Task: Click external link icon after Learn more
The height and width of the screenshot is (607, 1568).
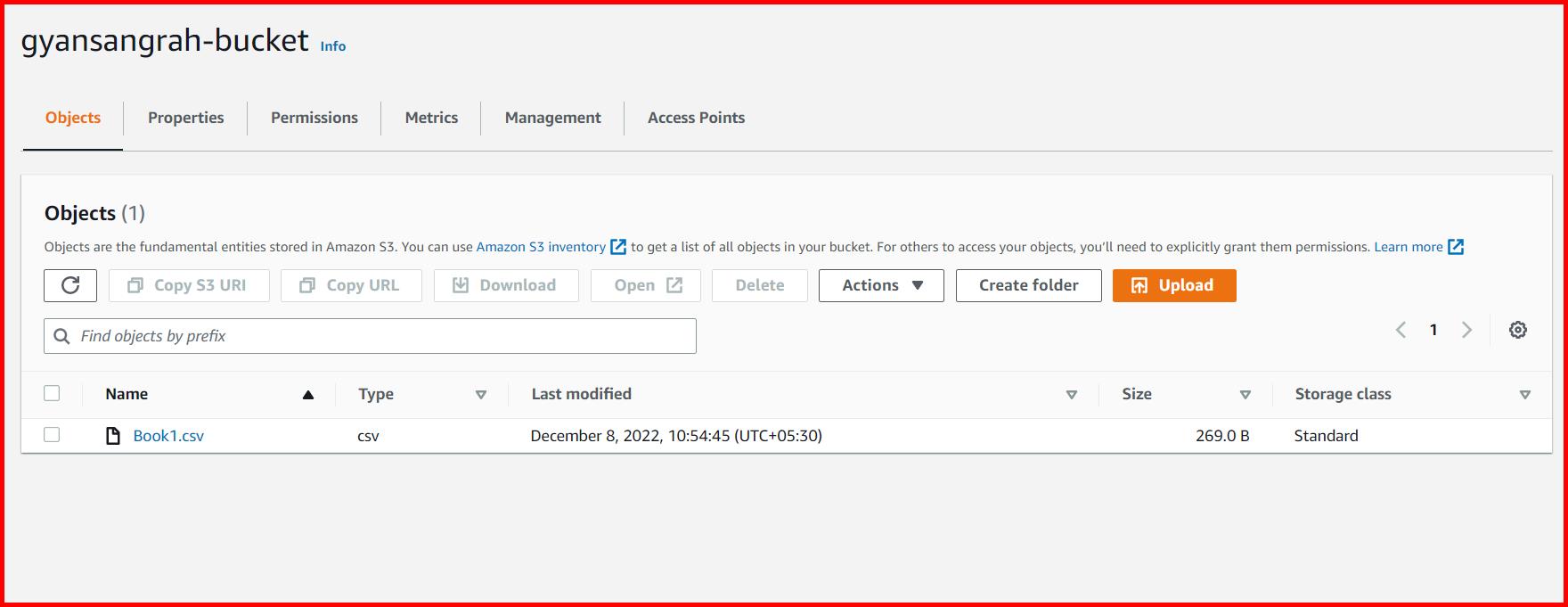Action: [x=1456, y=247]
